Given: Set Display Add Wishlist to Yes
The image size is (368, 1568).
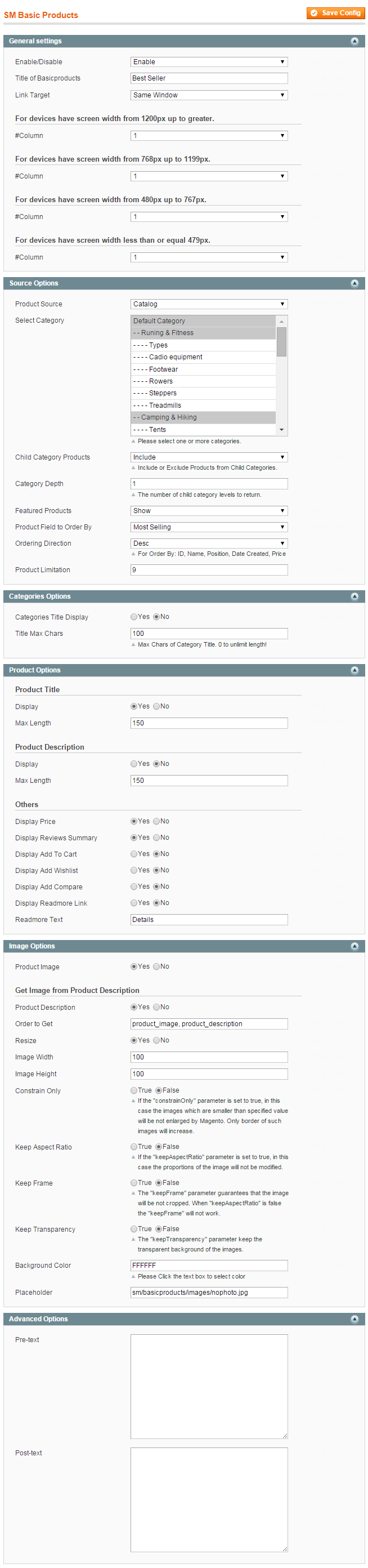Looking at the screenshot, I should click(x=134, y=870).
